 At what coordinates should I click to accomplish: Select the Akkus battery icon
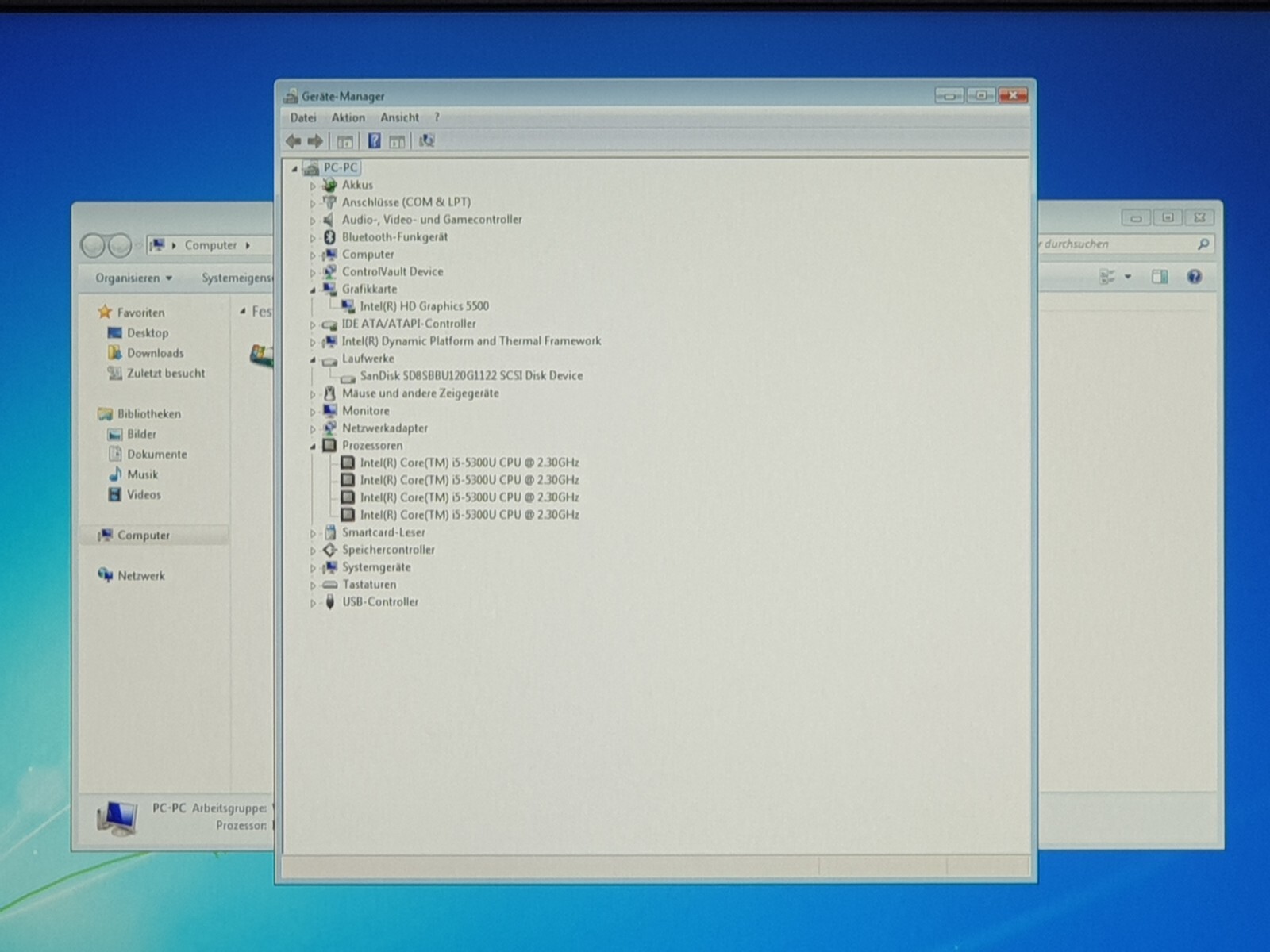click(330, 185)
